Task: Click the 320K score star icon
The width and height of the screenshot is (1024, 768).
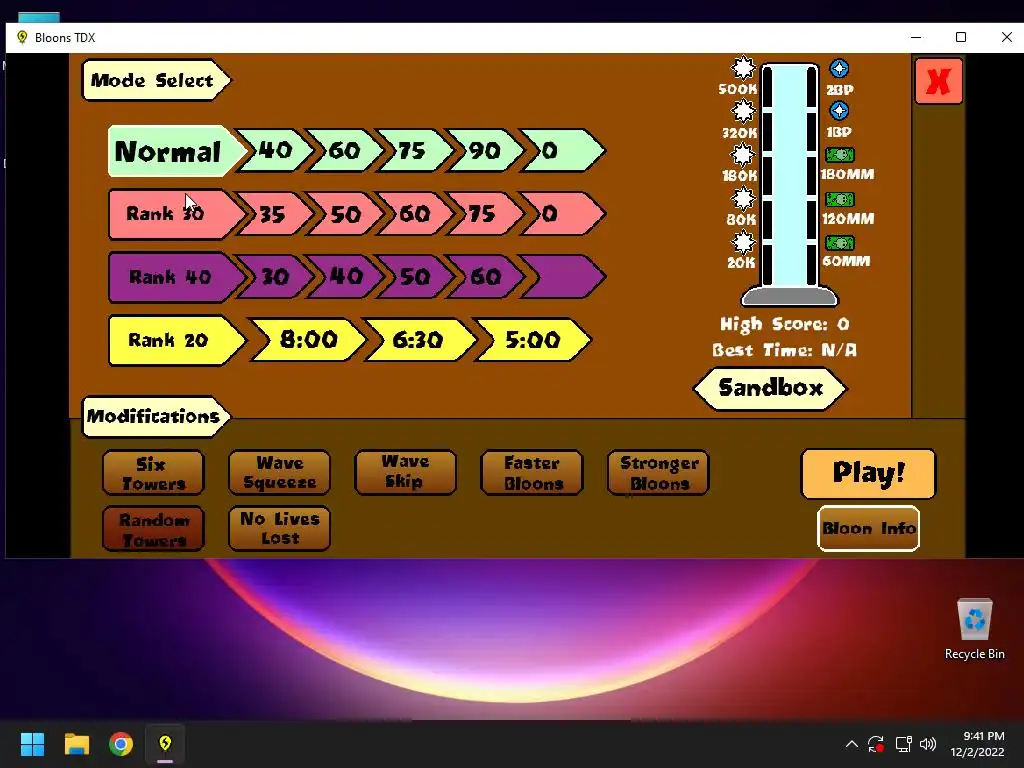Action: [743, 111]
